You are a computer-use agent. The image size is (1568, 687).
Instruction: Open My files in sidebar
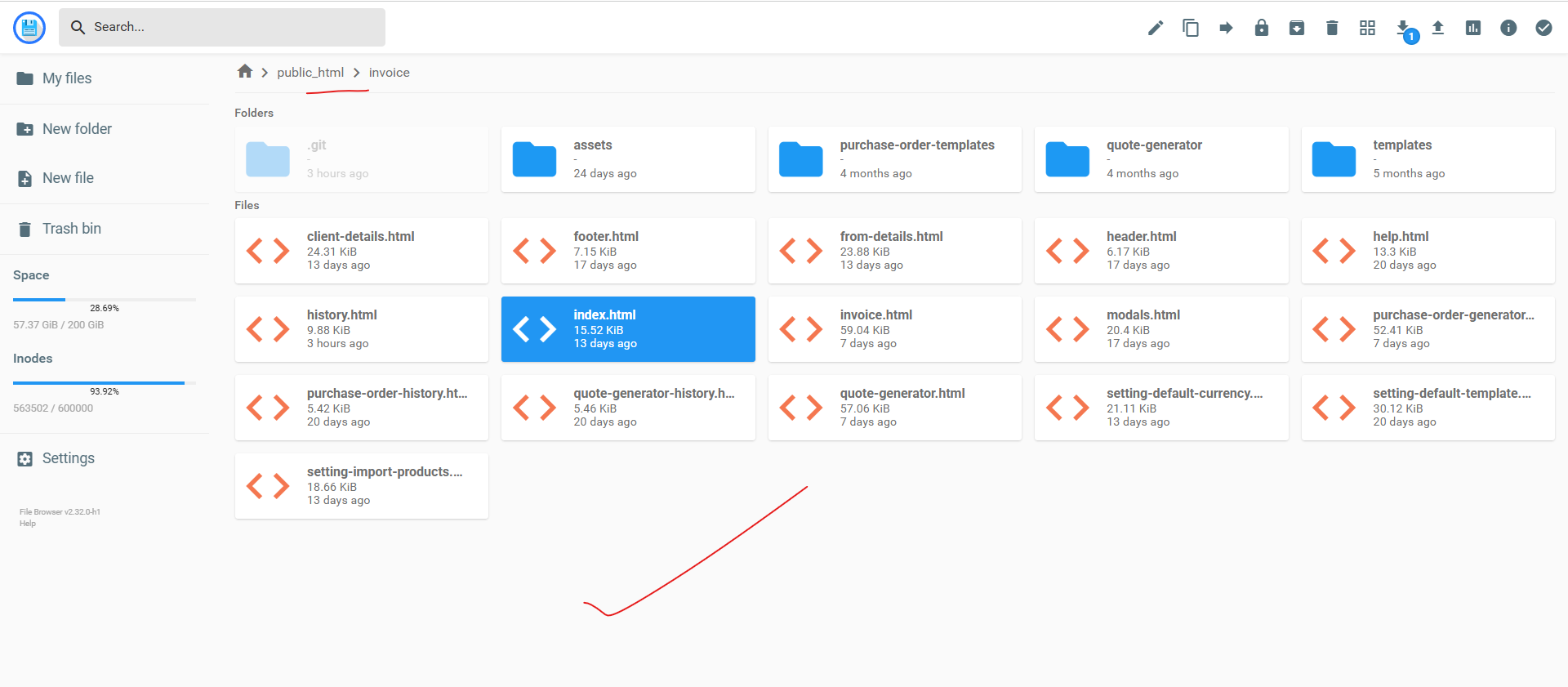(67, 78)
